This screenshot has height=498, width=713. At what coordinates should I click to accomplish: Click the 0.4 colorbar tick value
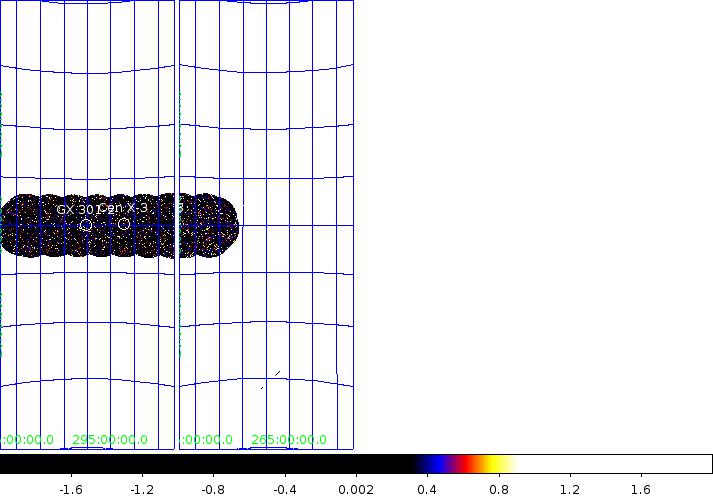(x=427, y=490)
